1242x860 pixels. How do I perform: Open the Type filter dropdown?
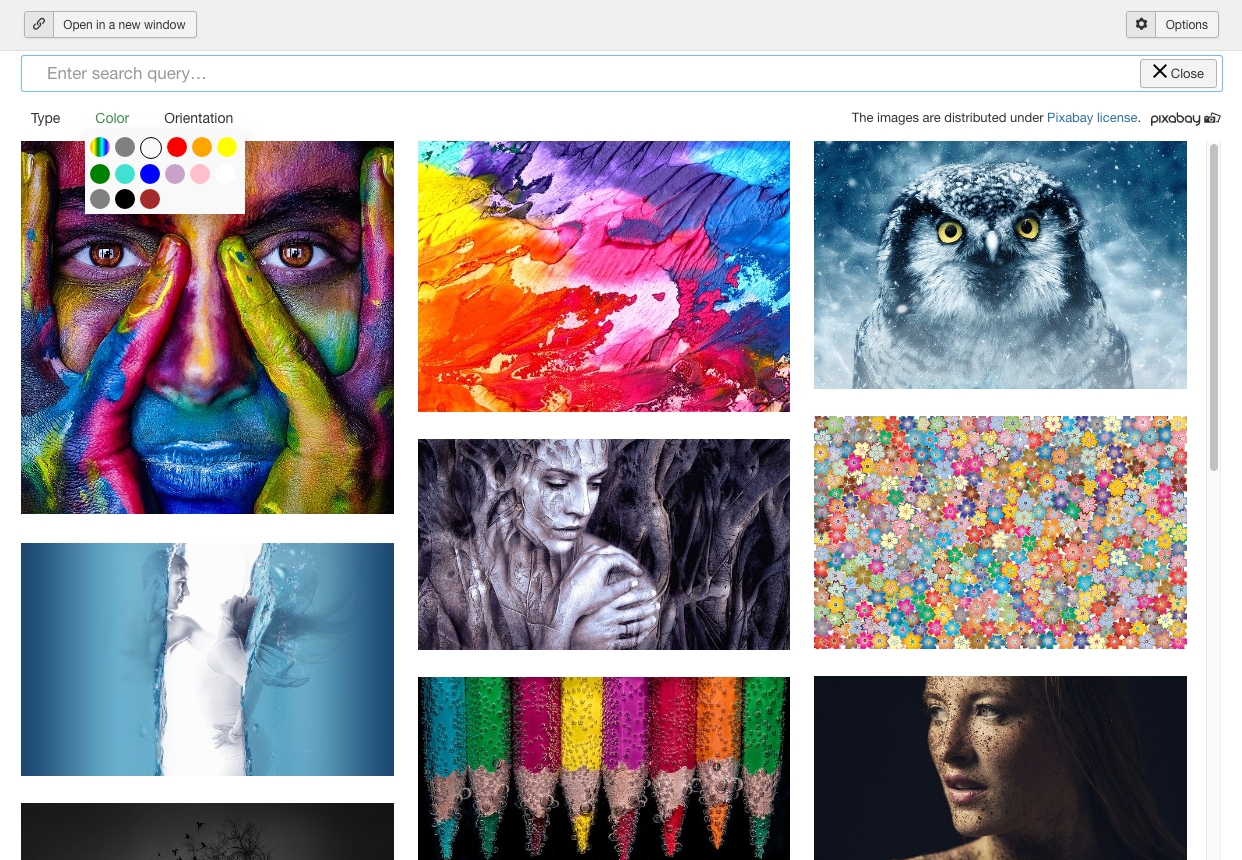click(x=46, y=118)
